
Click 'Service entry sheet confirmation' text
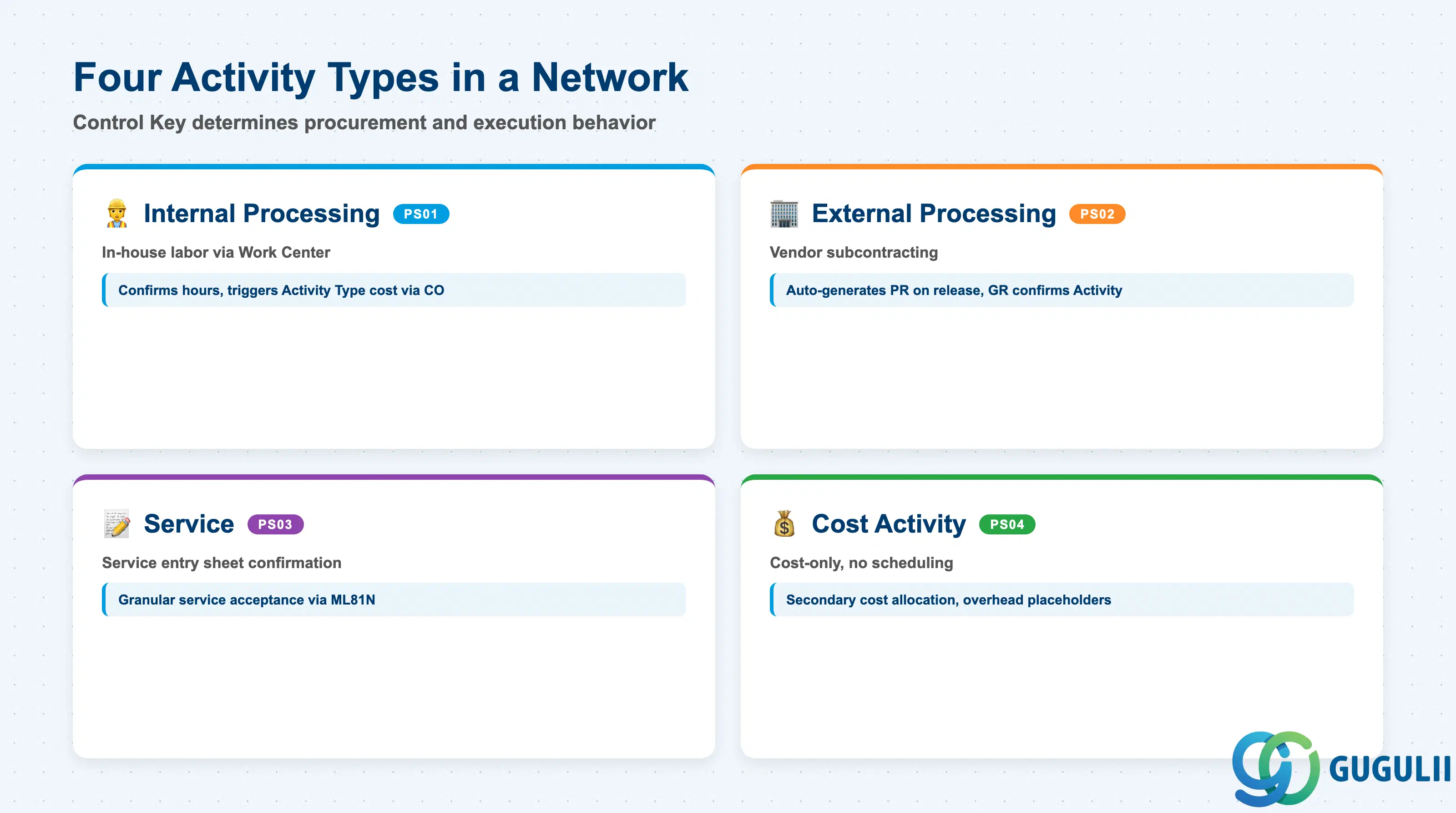222,563
